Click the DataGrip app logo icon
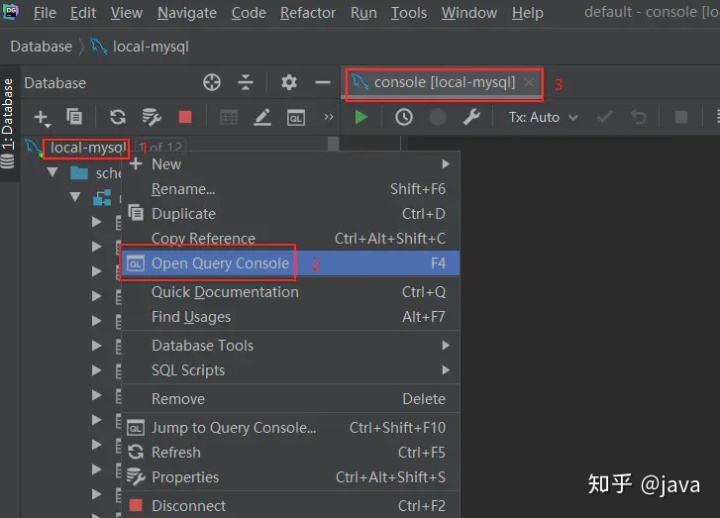 pos(10,11)
